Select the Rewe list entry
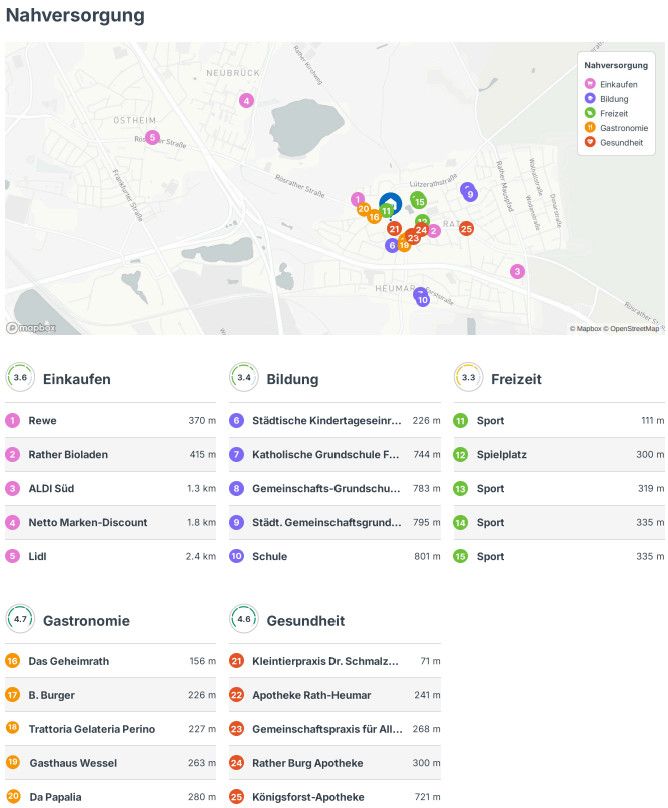The width and height of the screenshot is (668, 808). tap(110, 420)
